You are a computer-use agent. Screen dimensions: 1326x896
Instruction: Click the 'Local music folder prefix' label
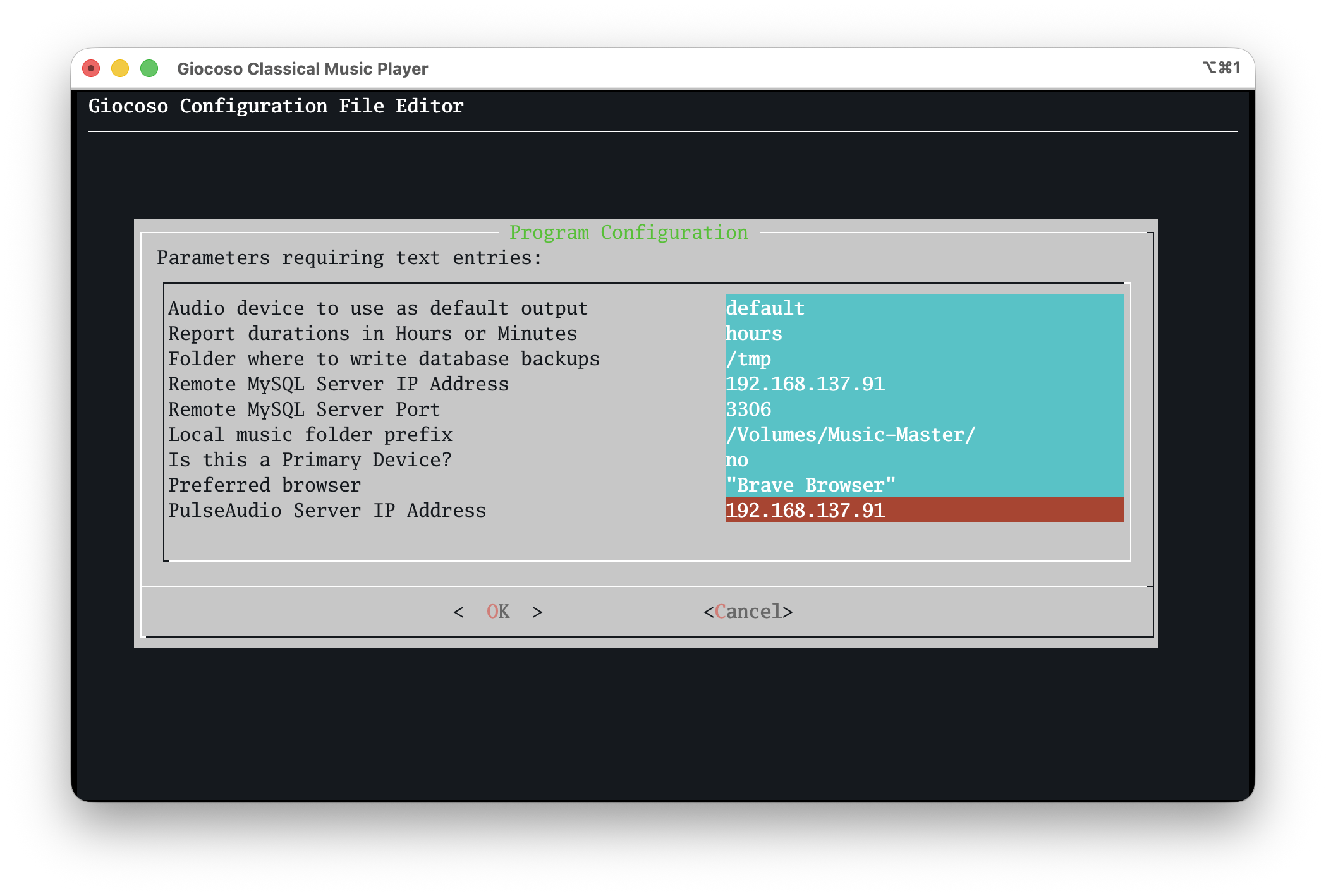click(x=310, y=435)
